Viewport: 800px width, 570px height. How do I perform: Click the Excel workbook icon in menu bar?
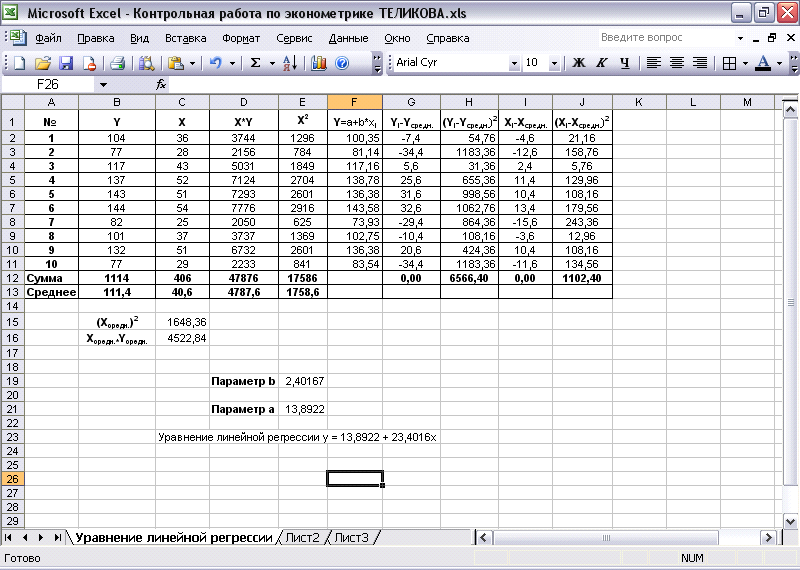point(18,37)
